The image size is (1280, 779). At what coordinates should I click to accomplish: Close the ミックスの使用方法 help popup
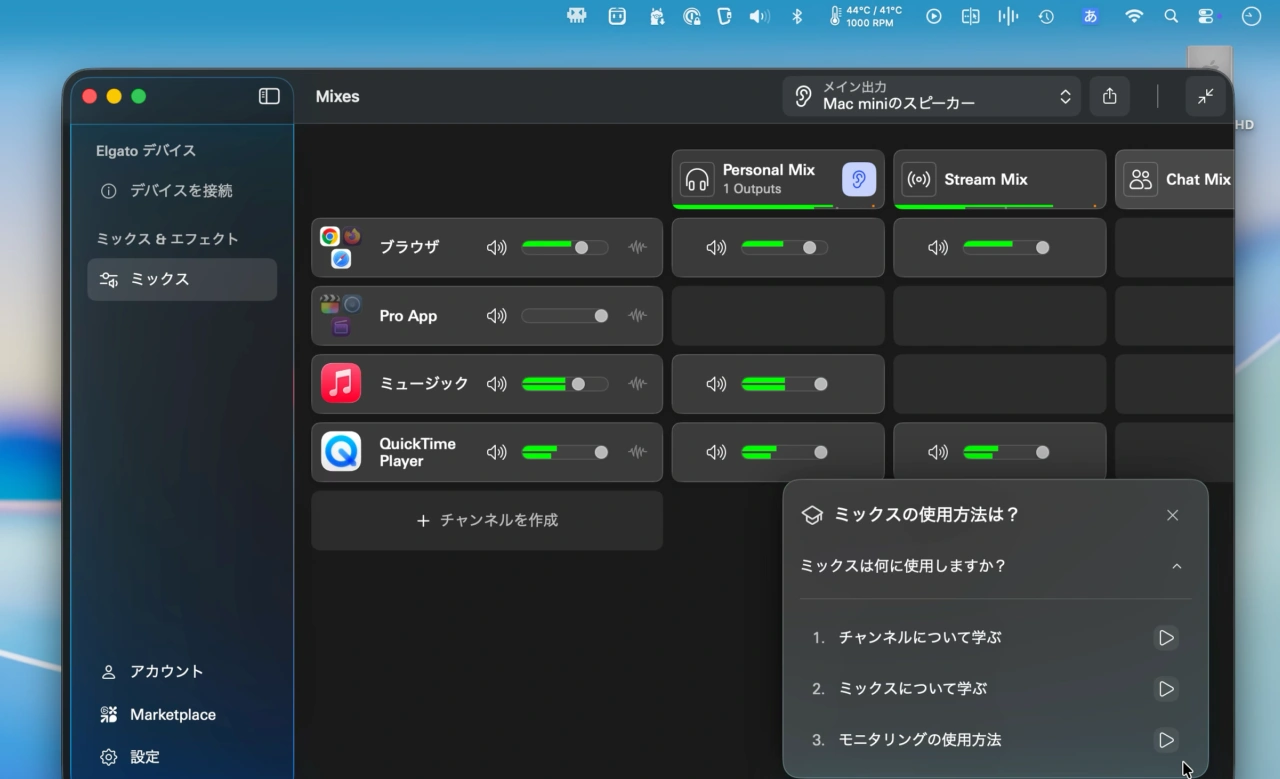pos(1172,515)
